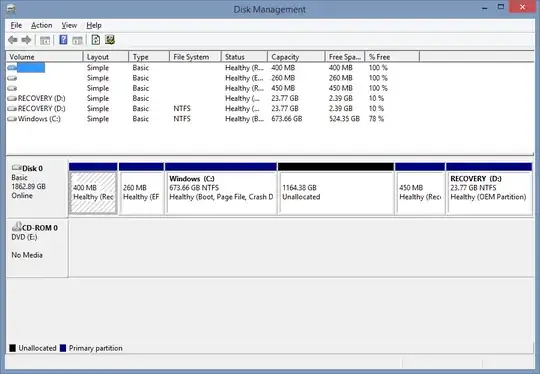Click the 78 % free cell
This screenshot has width=540, height=374.
[376, 119]
